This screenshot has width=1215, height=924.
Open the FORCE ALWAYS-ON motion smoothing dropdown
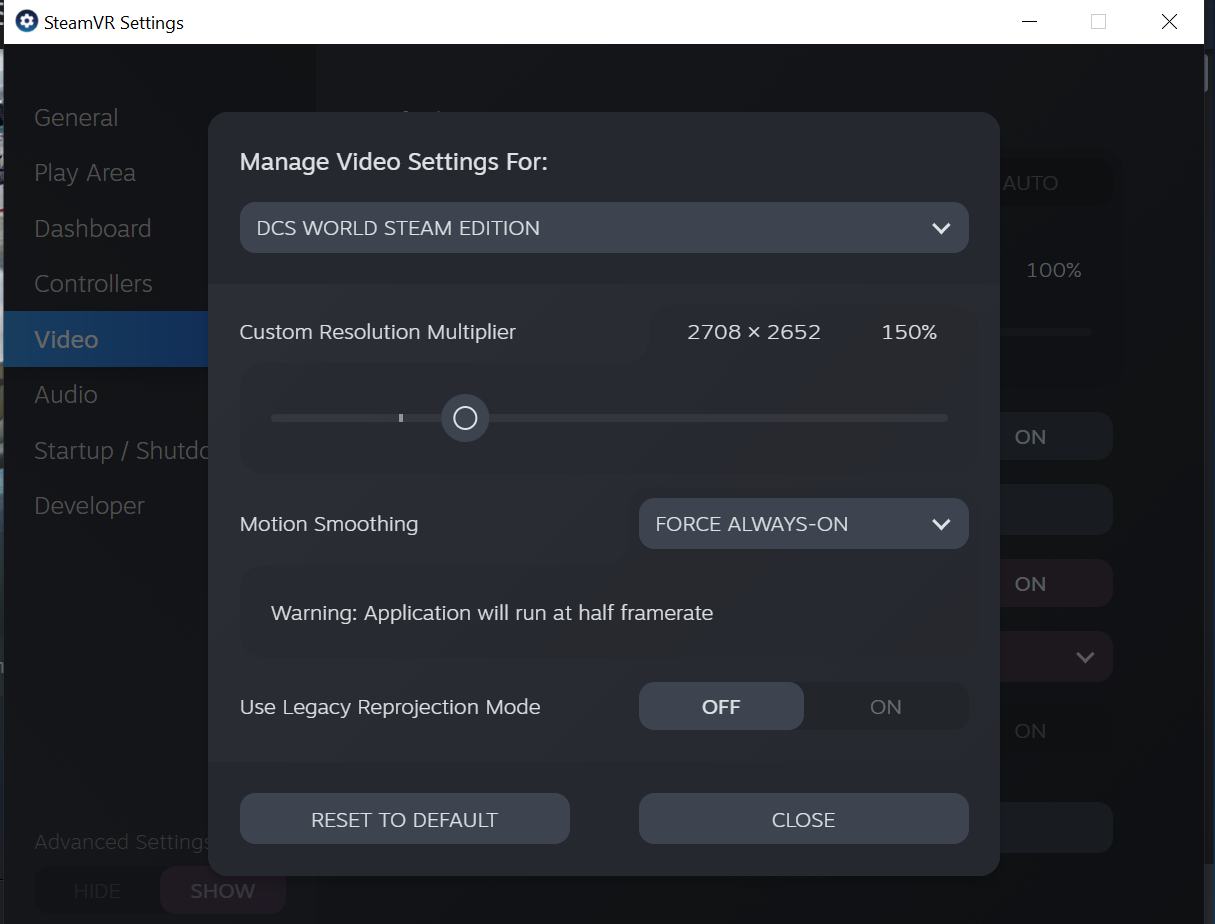click(x=804, y=524)
